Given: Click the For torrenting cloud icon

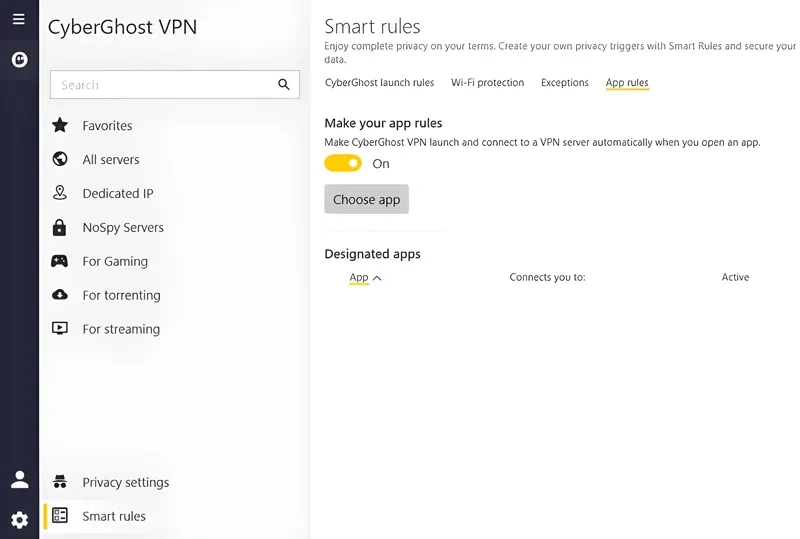Looking at the screenshot, I should click(x=60, y=295).
